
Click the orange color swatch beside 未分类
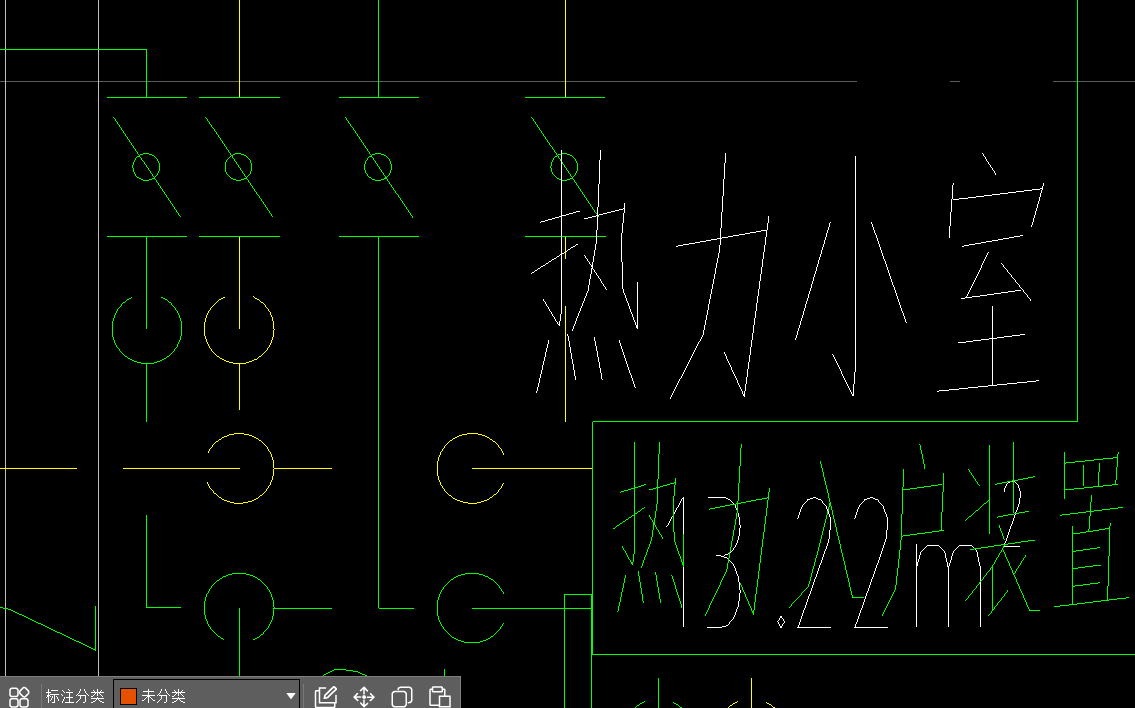128,696
